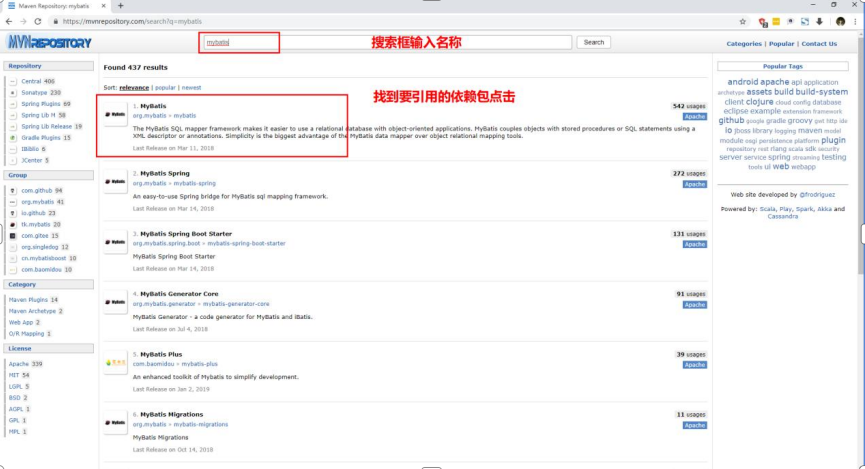Open the Contact Us header link

[819, 44]
